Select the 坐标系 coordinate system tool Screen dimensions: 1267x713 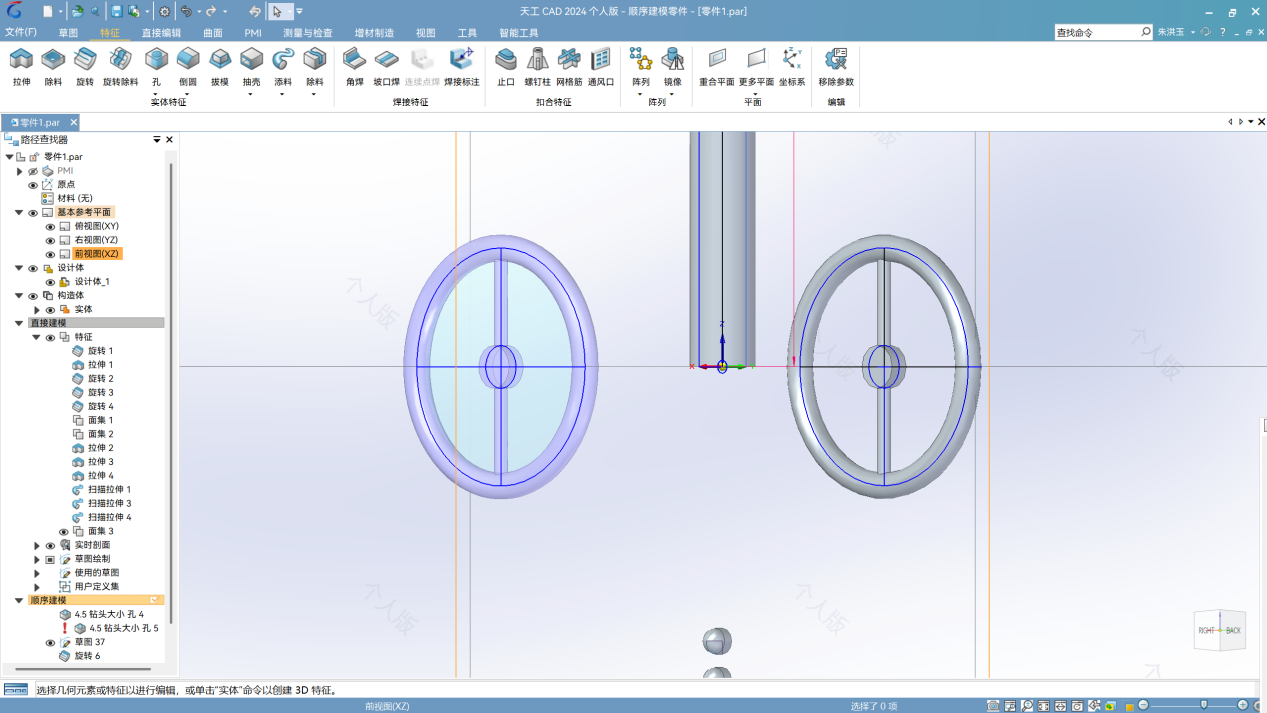click(792, 66)
